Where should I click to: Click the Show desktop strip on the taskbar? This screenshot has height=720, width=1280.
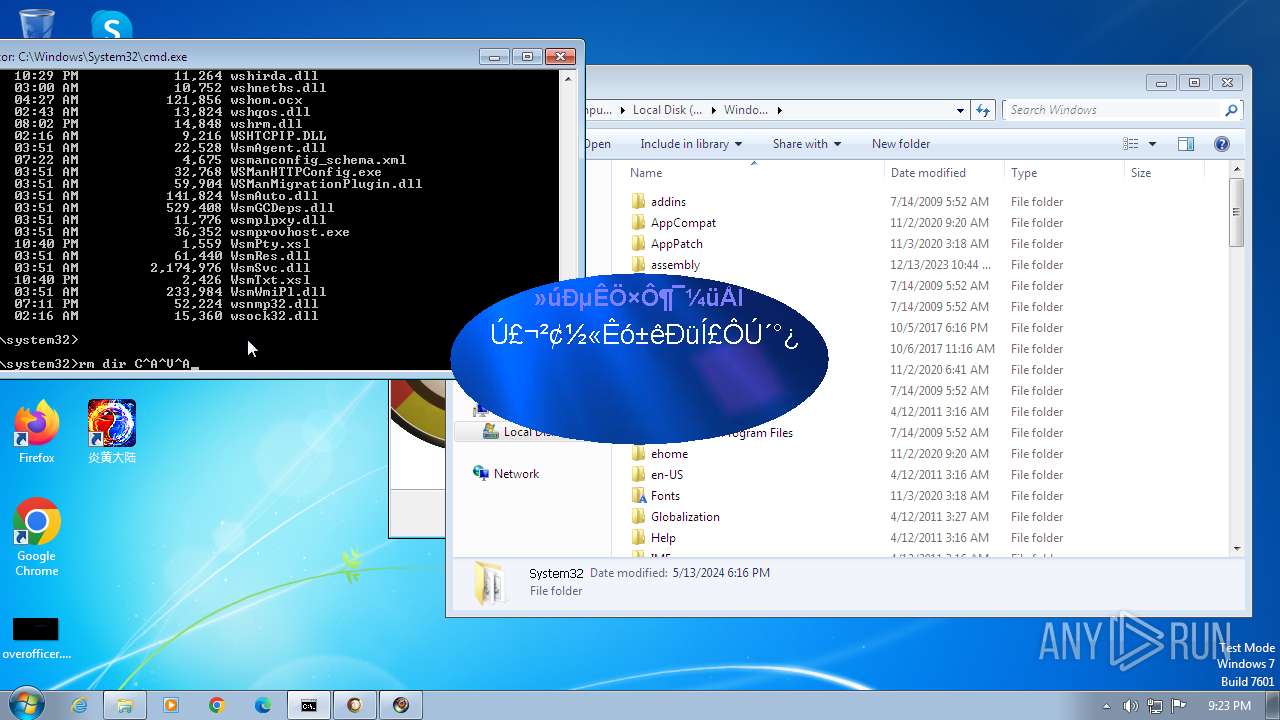(1273, 705)
